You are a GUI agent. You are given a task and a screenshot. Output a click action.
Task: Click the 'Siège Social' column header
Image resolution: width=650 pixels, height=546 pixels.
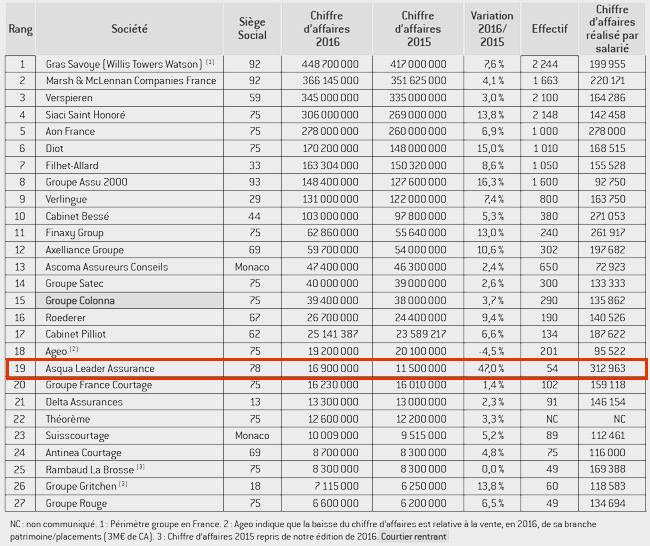coord(252,29)
